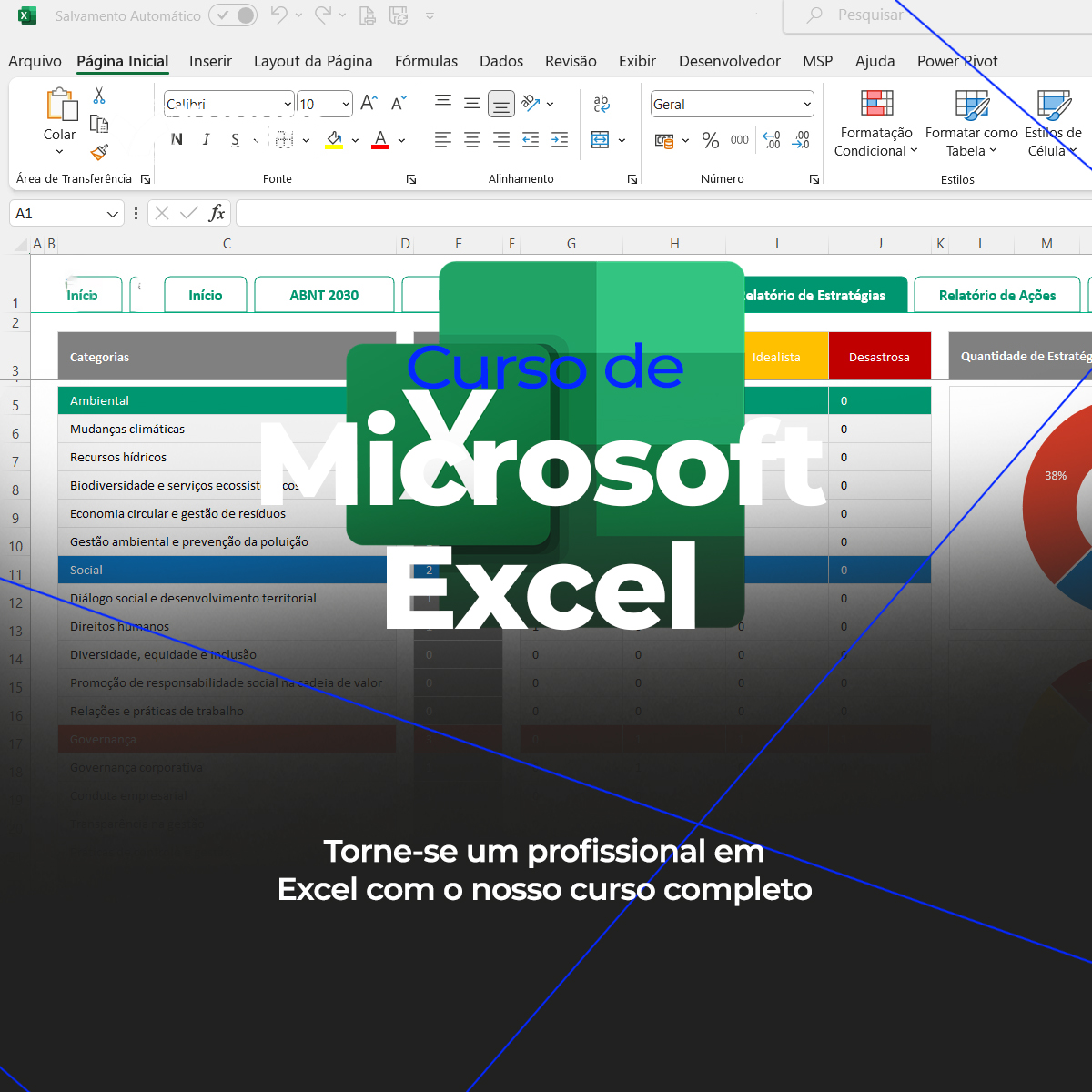Click the middle align icon
The height and width of the screenshot is (1092, 1092).
472,103
